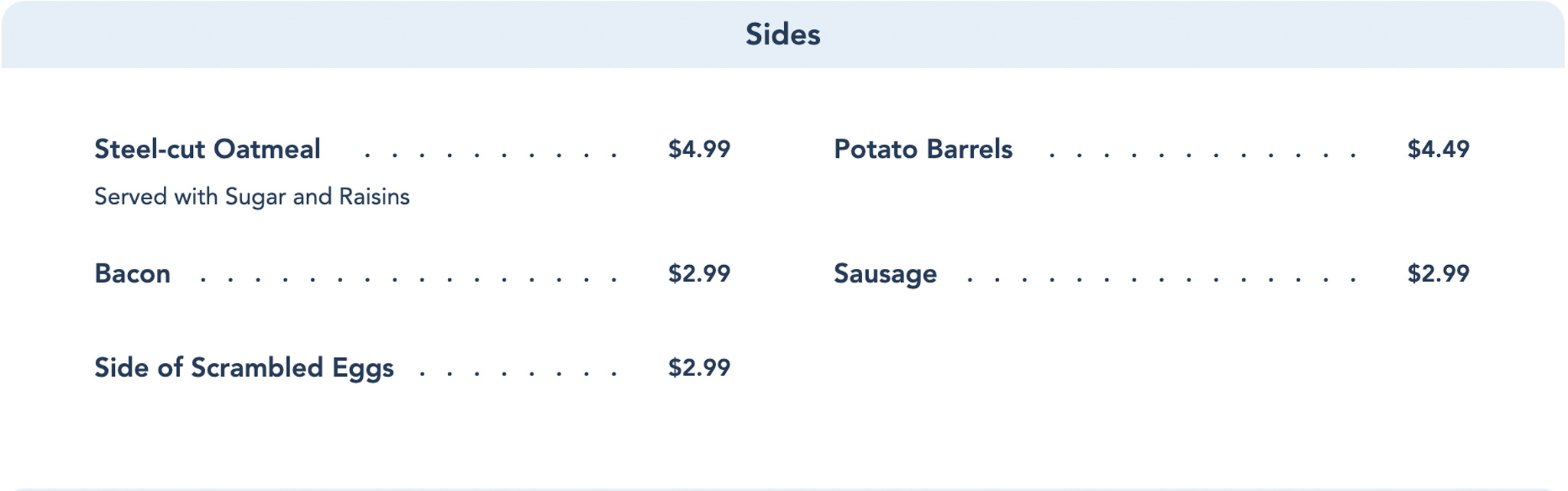Tap the $2.99 price for Bacon
The width and height of the screenshot is (1568, 491).
click(699, 274)
